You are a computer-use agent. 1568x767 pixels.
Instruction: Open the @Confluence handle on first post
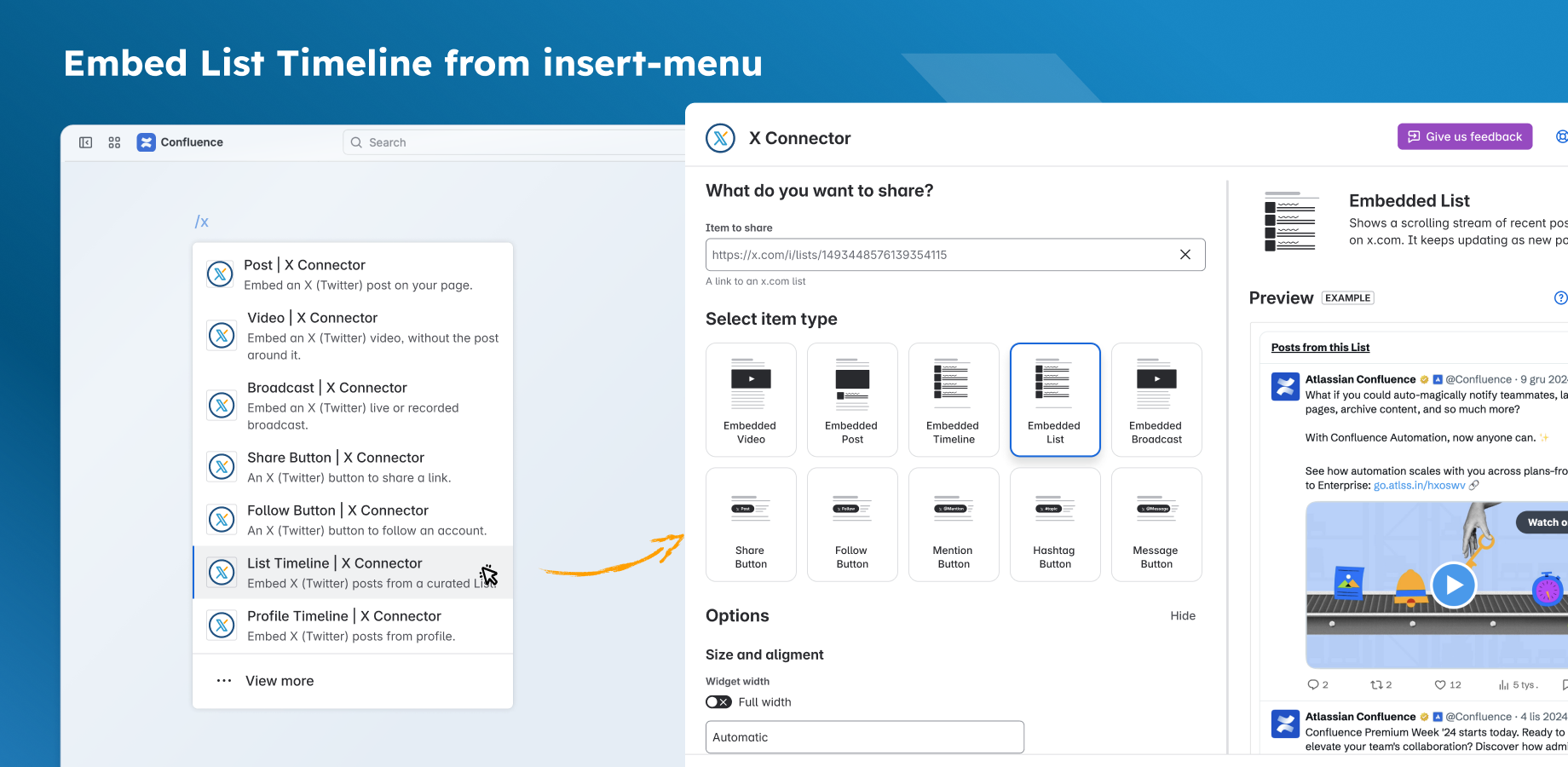tap(1479, 379)
